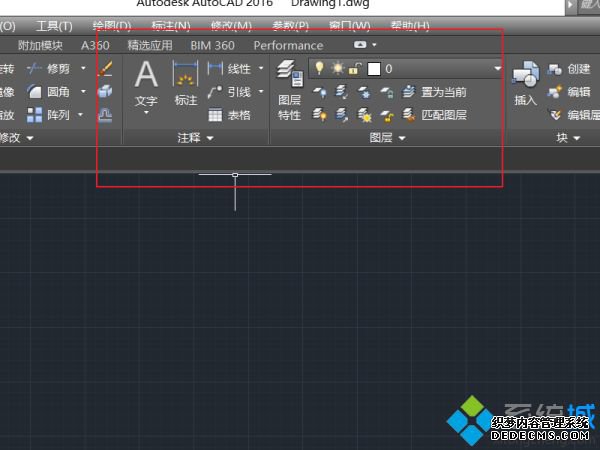This screenshot has width=600, height=450.
Task: Switch to Featured Apps (精选应用) tab
Action: (150, 46)
